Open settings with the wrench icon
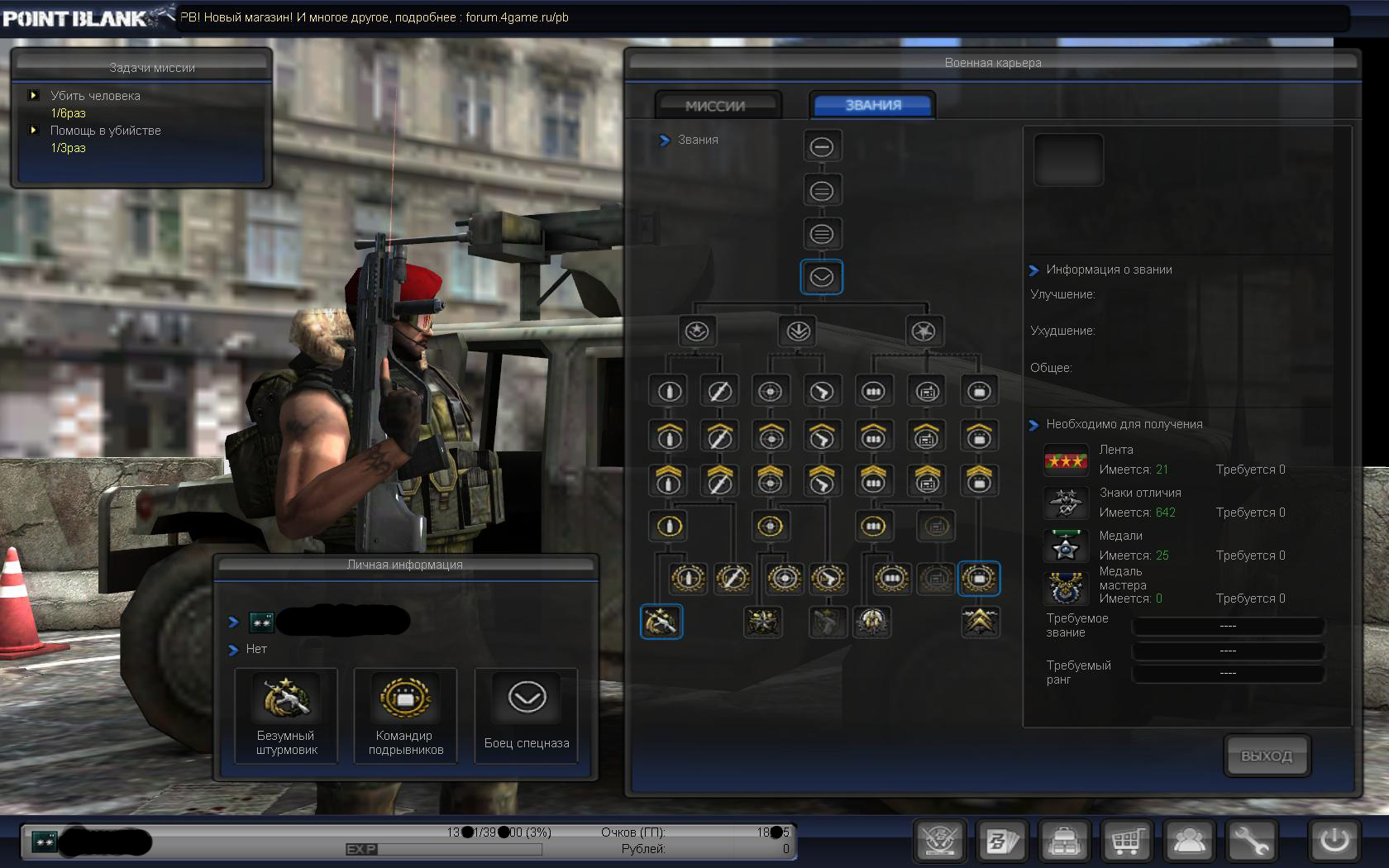 coord(1251,842)
